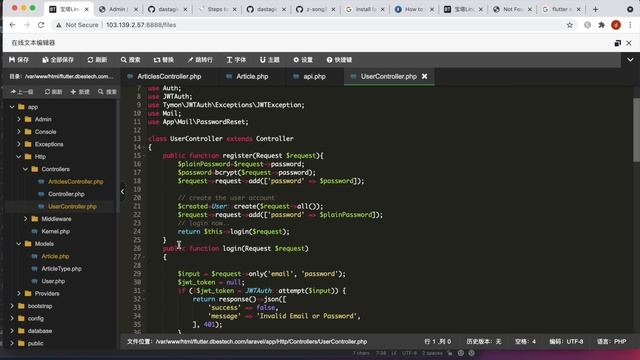The width and height of the screenshot is (640, 360).
Task: Click the 刷新 refresh button in top toolbar
Action: [x=97, y=60]
